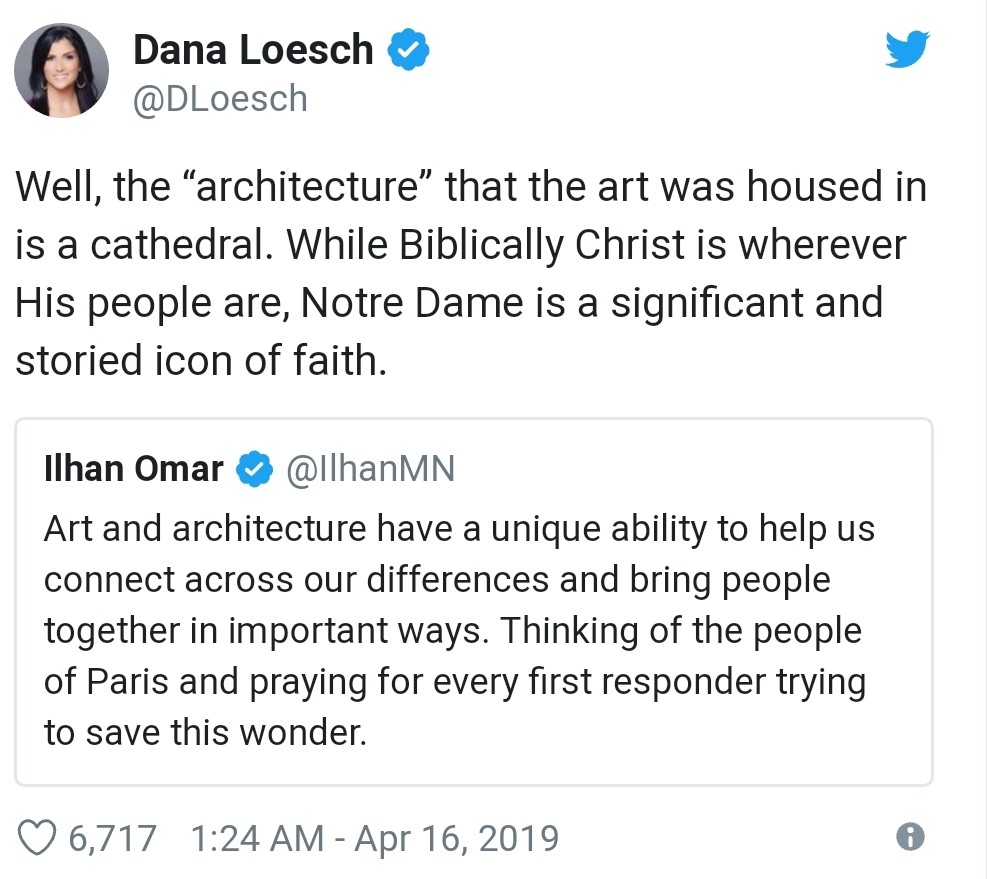Open the quoted tweet about art and architecture

[473, 602]
